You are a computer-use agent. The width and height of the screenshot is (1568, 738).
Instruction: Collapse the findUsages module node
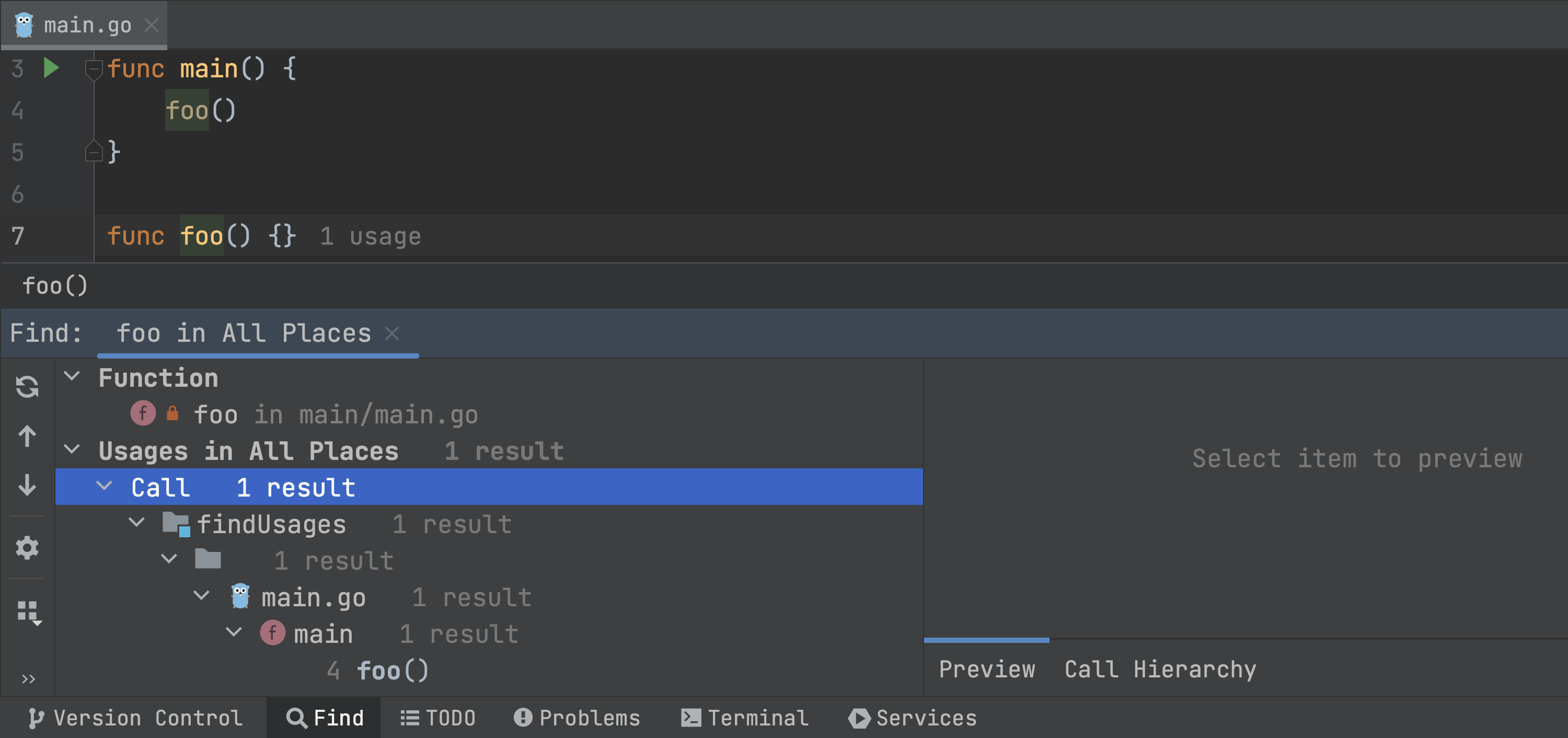click(x=137, y=523)
